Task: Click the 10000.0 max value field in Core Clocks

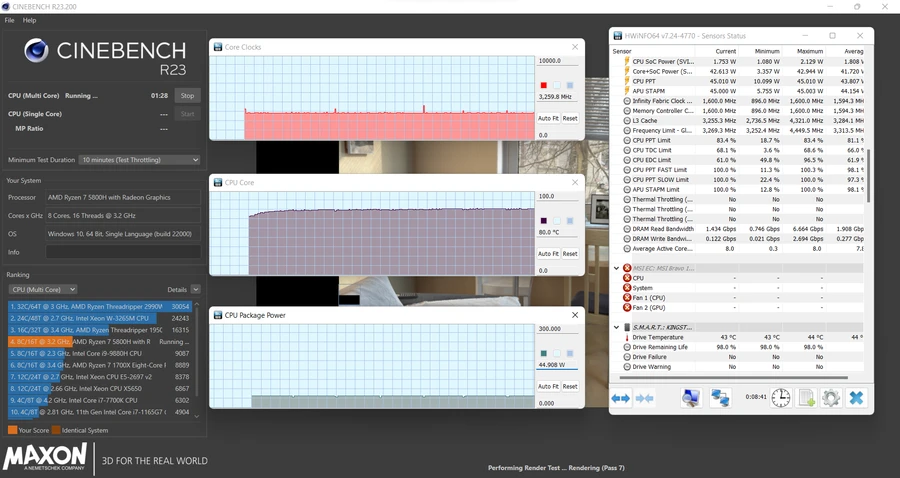Action: tap(557, 61)
